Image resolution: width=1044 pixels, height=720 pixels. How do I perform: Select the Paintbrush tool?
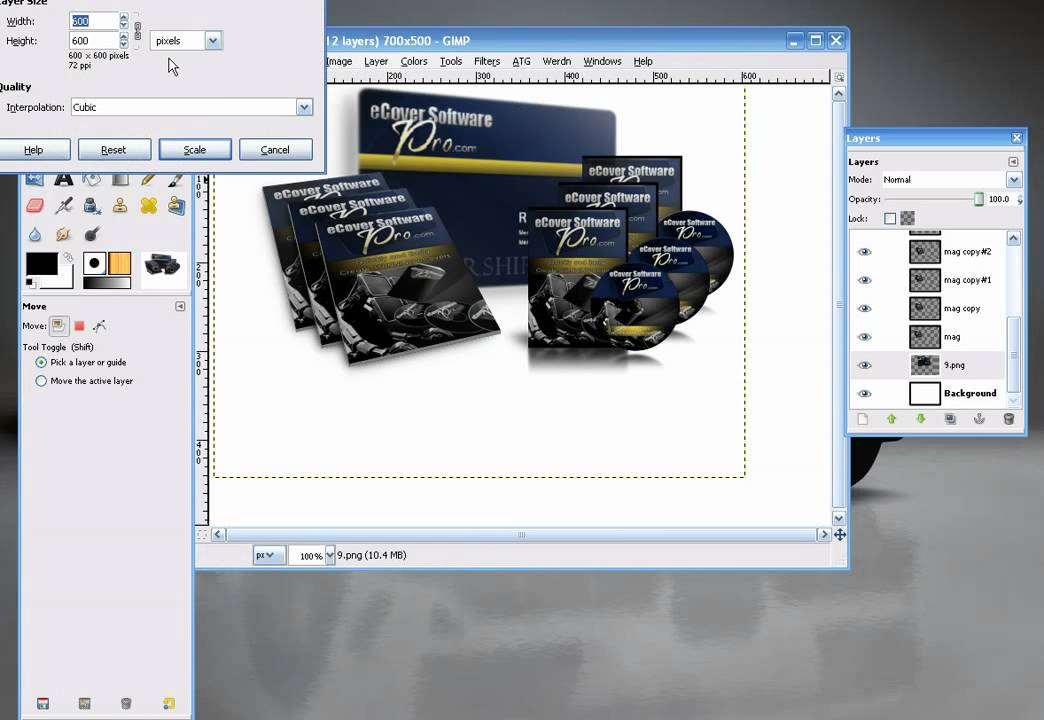click(176, 179)
